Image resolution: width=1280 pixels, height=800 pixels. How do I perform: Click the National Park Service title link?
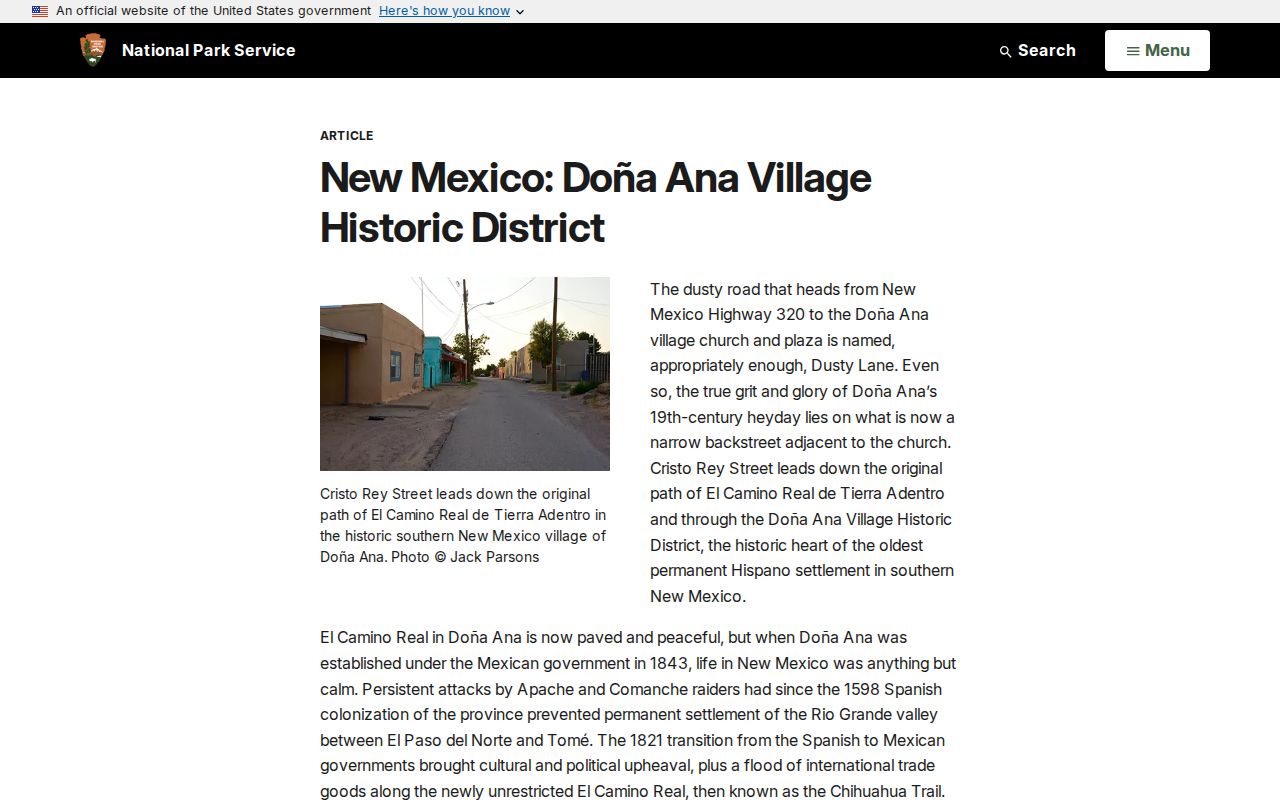coord(208,50)
